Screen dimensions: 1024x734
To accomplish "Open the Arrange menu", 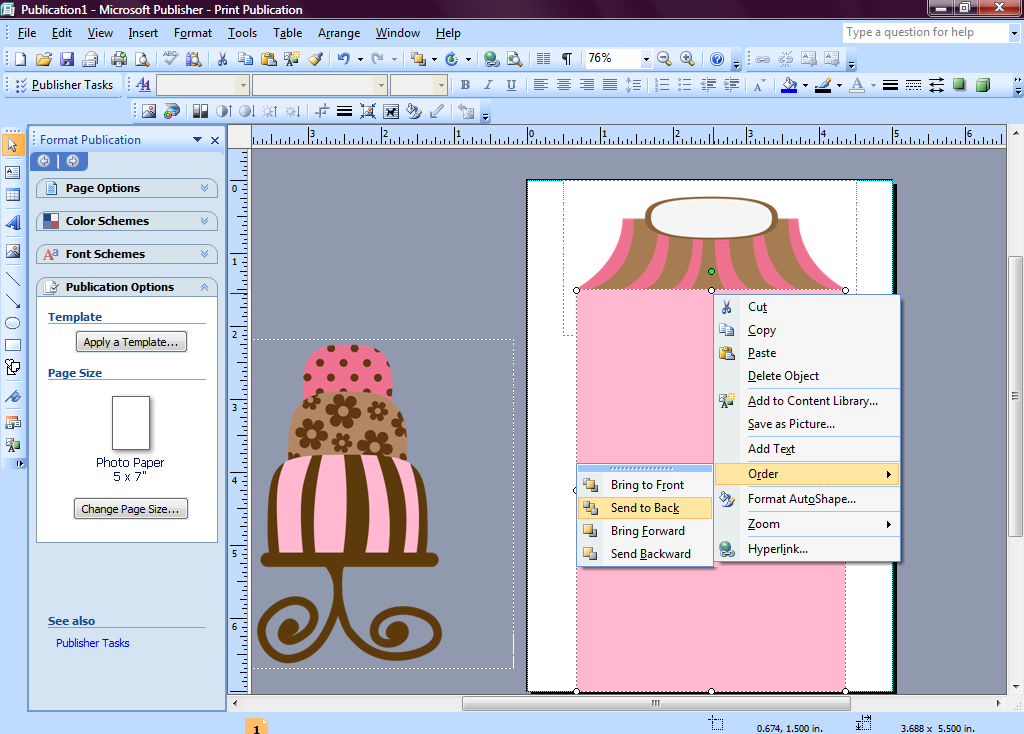I will tap(339, 32).
